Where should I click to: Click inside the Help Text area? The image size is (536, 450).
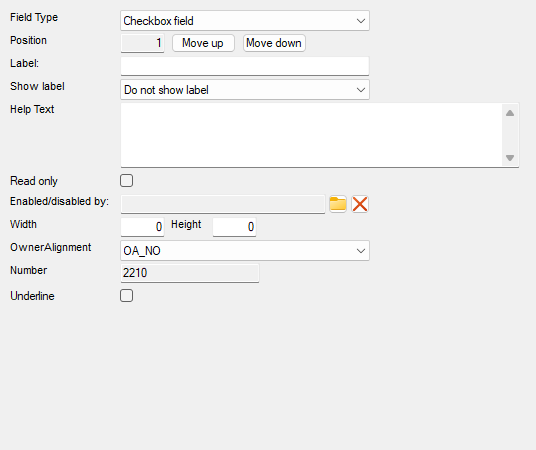coord(311,135)
